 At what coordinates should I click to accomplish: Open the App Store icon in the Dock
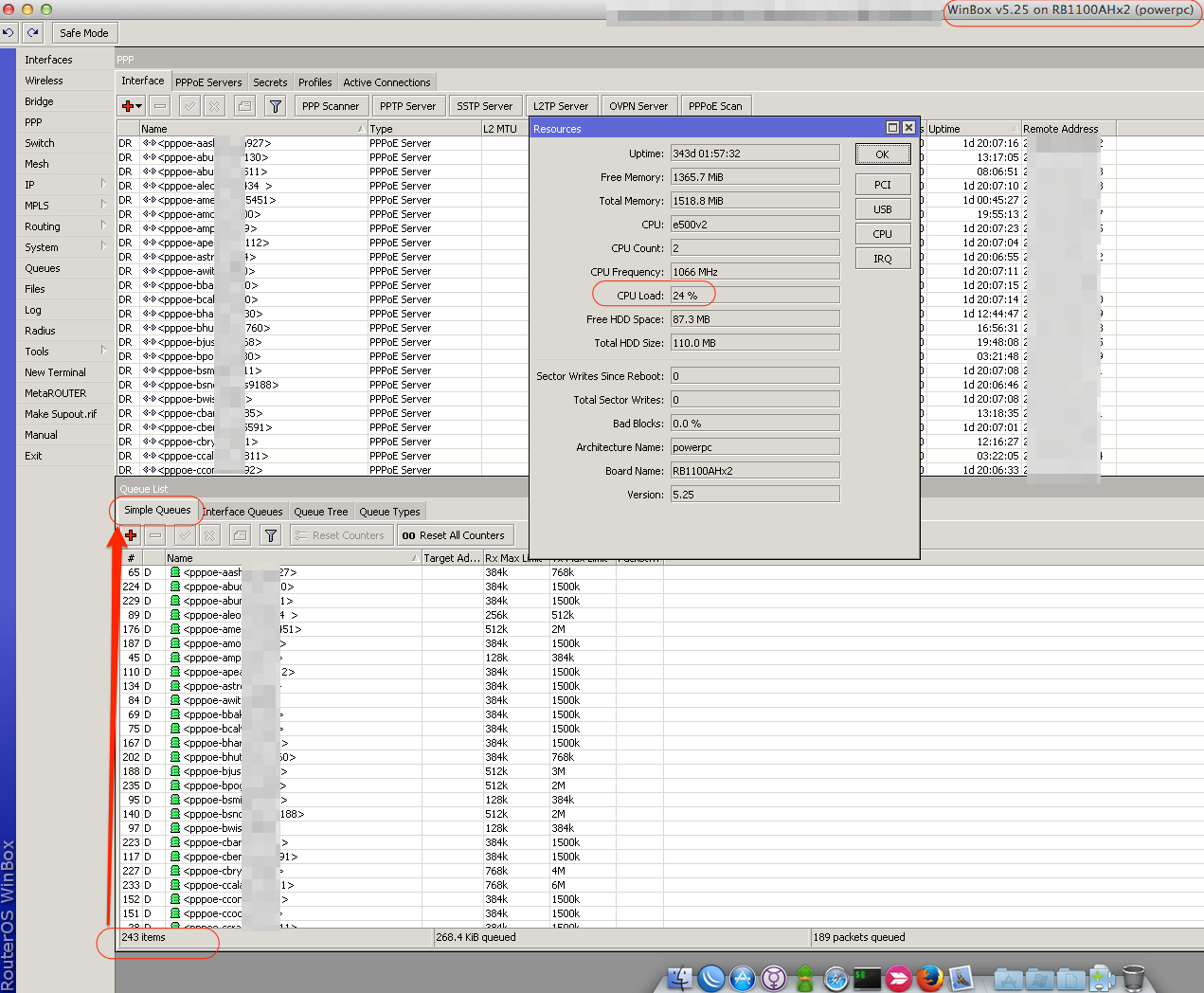pos(743,978)
